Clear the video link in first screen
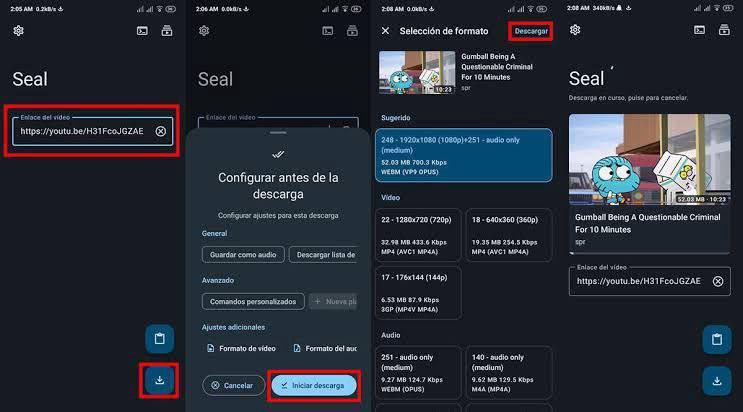The image size is (743, 412). [161, 131]
